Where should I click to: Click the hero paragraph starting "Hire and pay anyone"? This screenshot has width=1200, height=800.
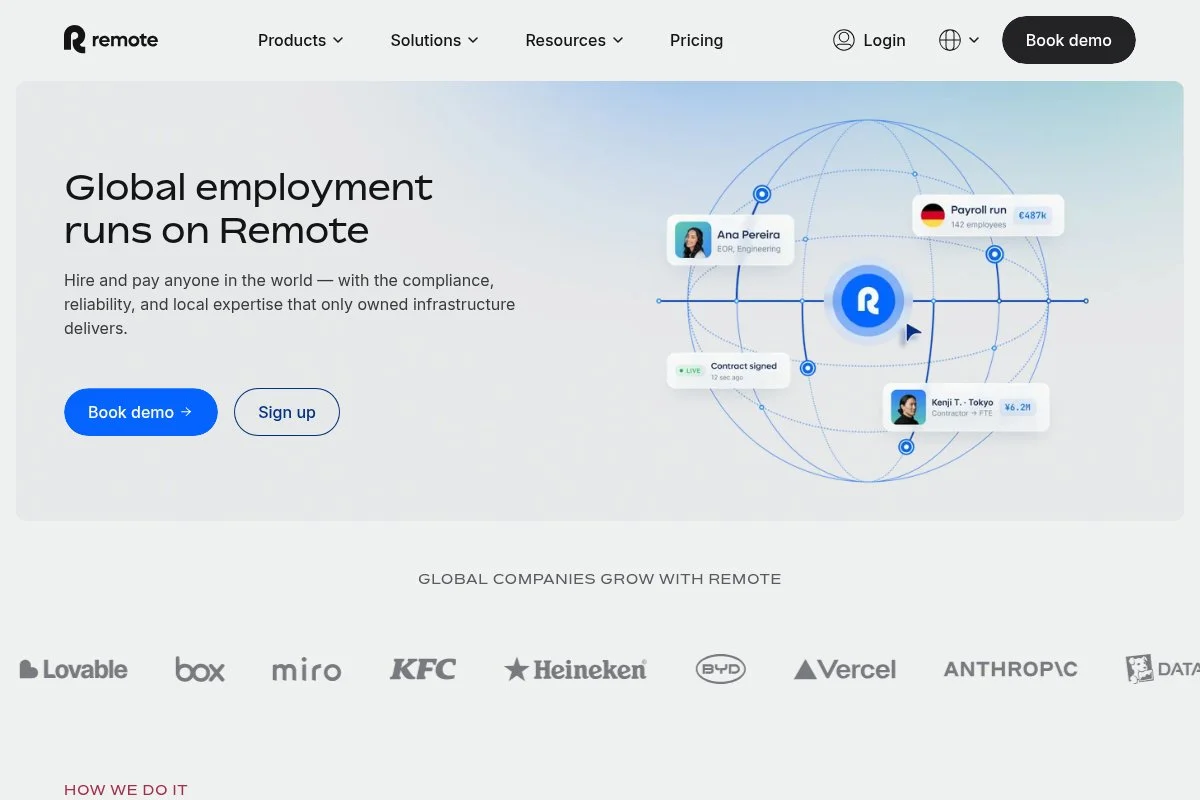click(290, 304)
